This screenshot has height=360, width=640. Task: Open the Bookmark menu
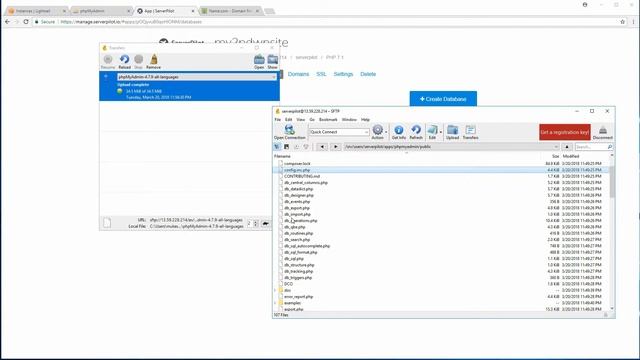[328, 120]
